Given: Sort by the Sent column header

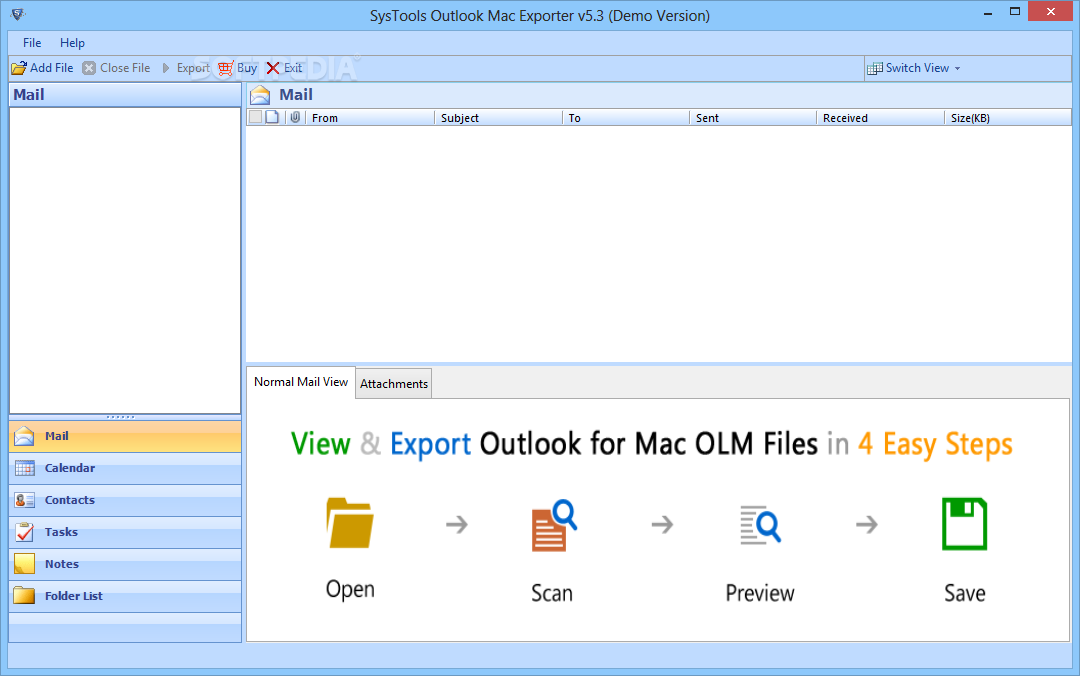Looking at the screenshot, I should coord(753,118).
